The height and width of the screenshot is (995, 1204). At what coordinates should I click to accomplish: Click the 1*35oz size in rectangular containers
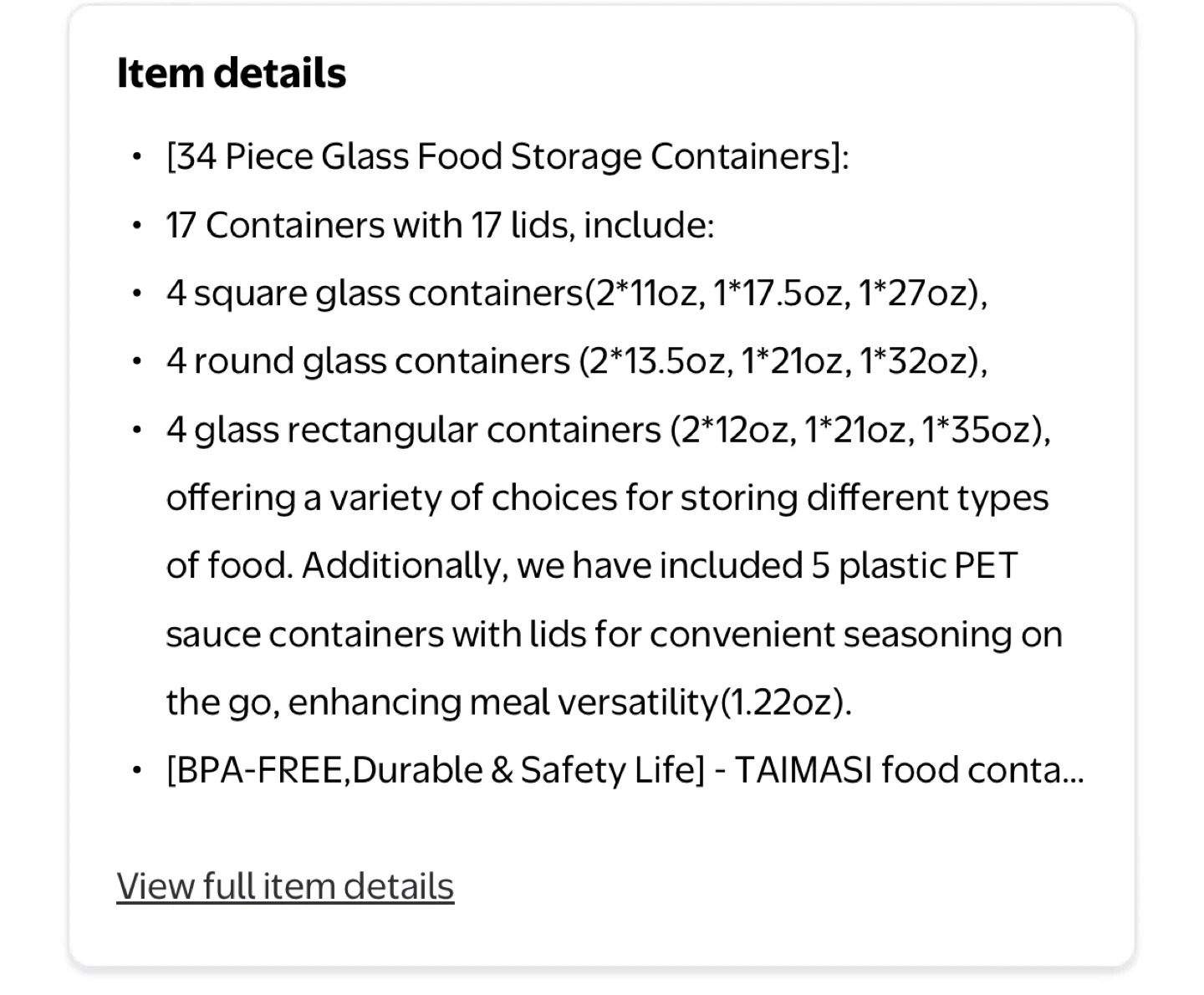[982, 430]
